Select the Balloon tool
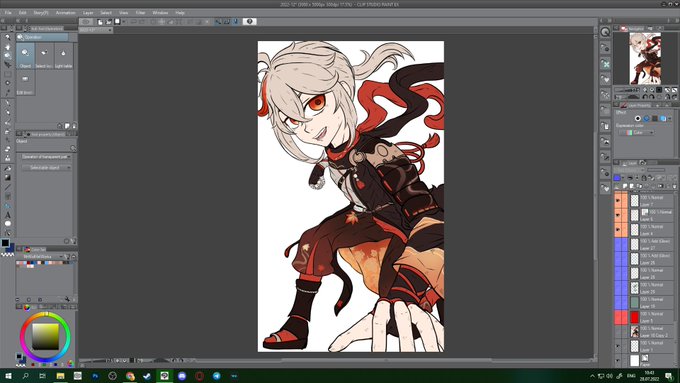The image size is (680, 383). coord(7,224)
